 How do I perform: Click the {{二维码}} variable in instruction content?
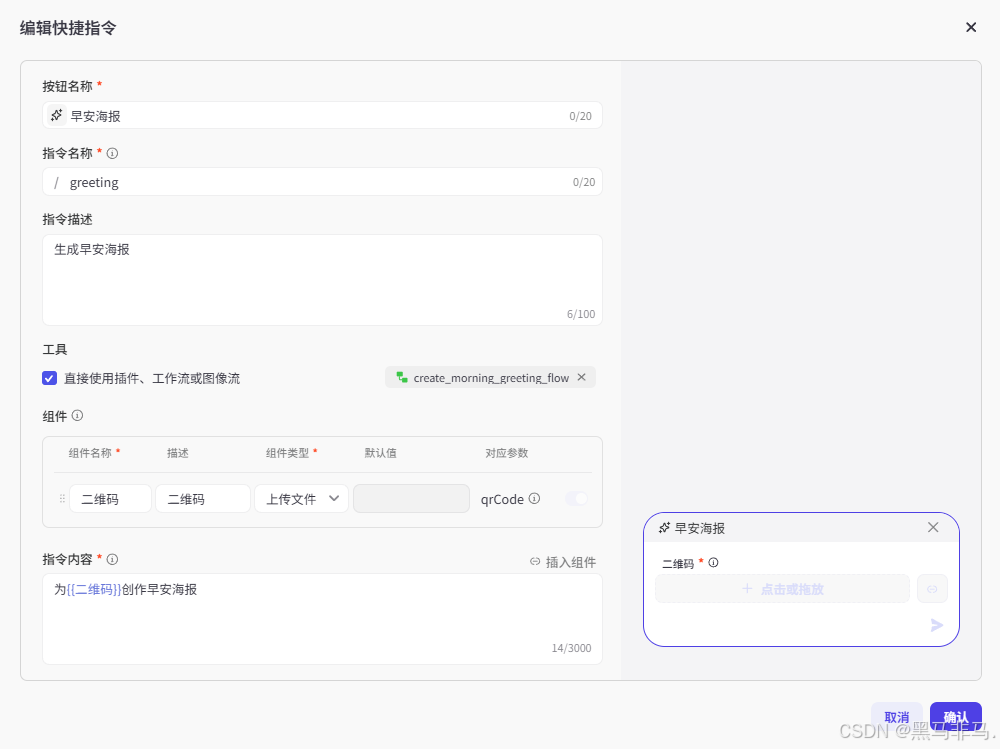click(x=94, y=589)
